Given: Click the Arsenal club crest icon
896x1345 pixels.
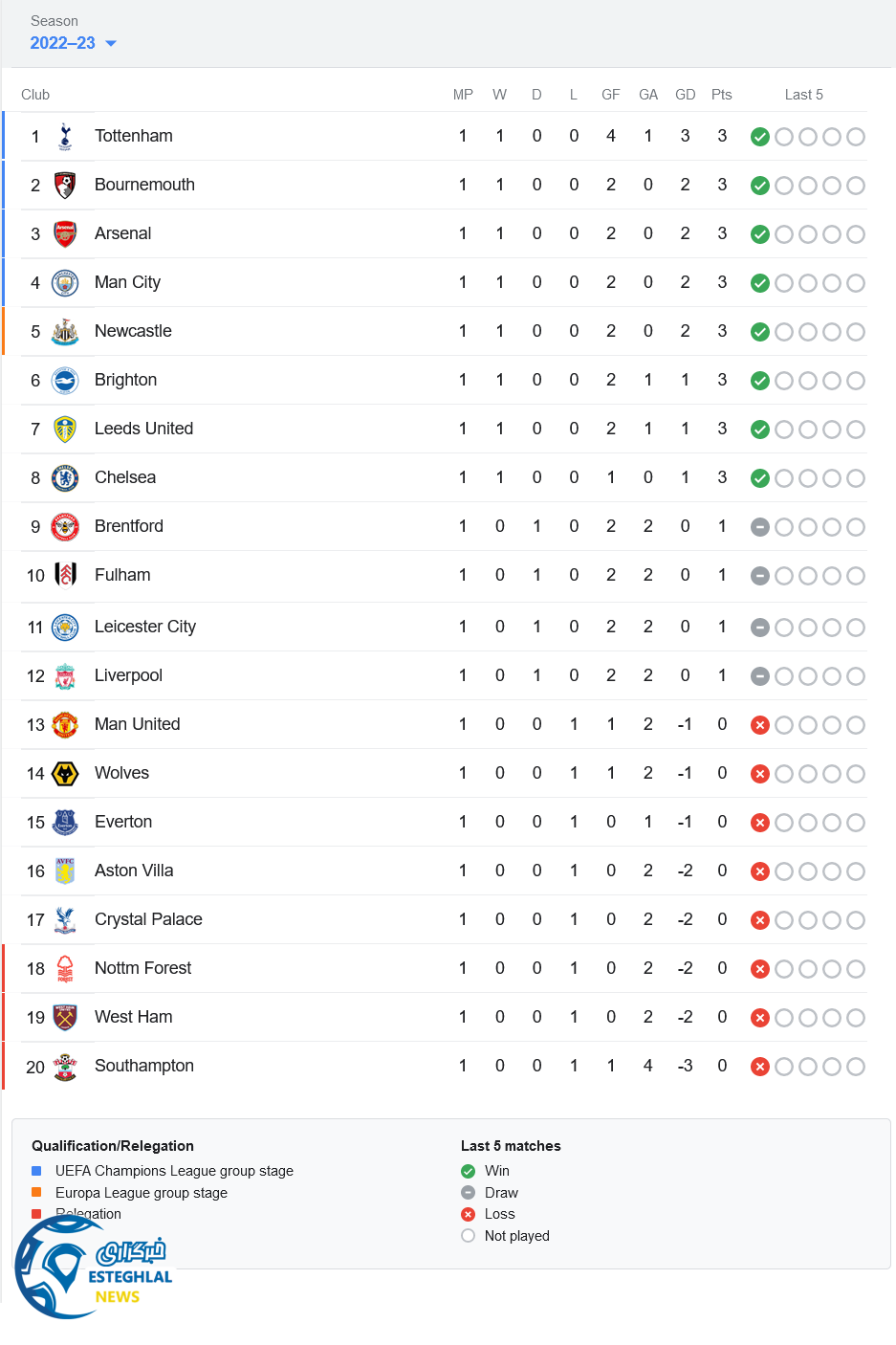Looking at the screenshot, I should (65, 234).
